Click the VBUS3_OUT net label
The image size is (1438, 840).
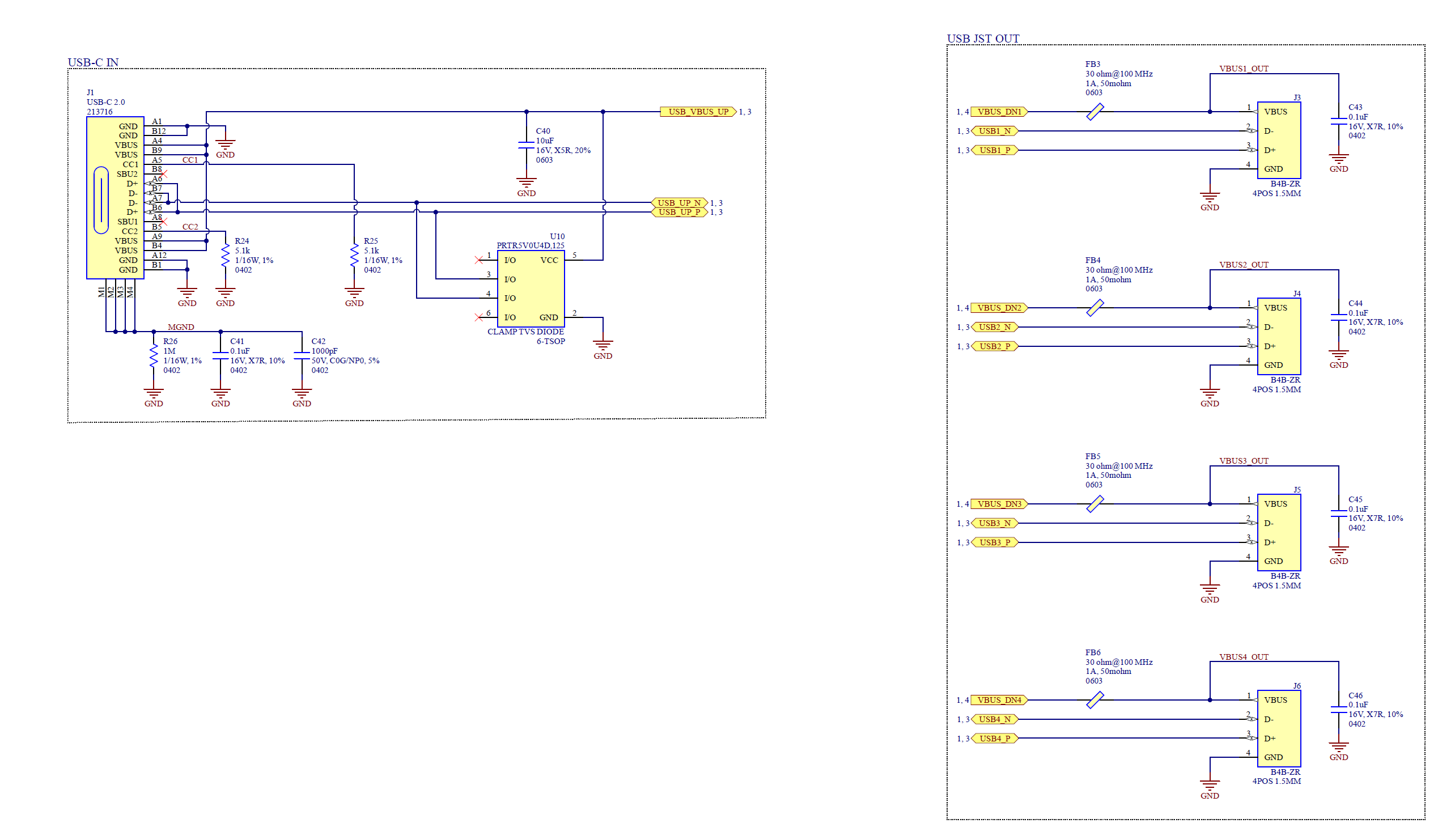pos(1244,460)
